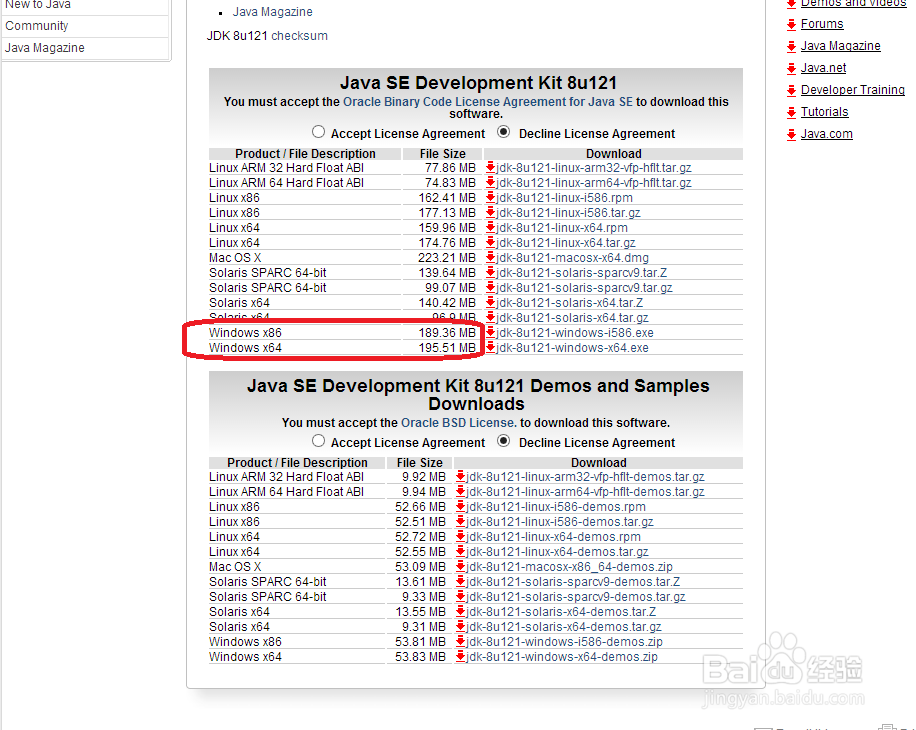The image size is (916, 730).
Task: Click download arrow icon beside jdk-8u121-solaris-x64.tar.Z
Action: [x=491, y=303]
